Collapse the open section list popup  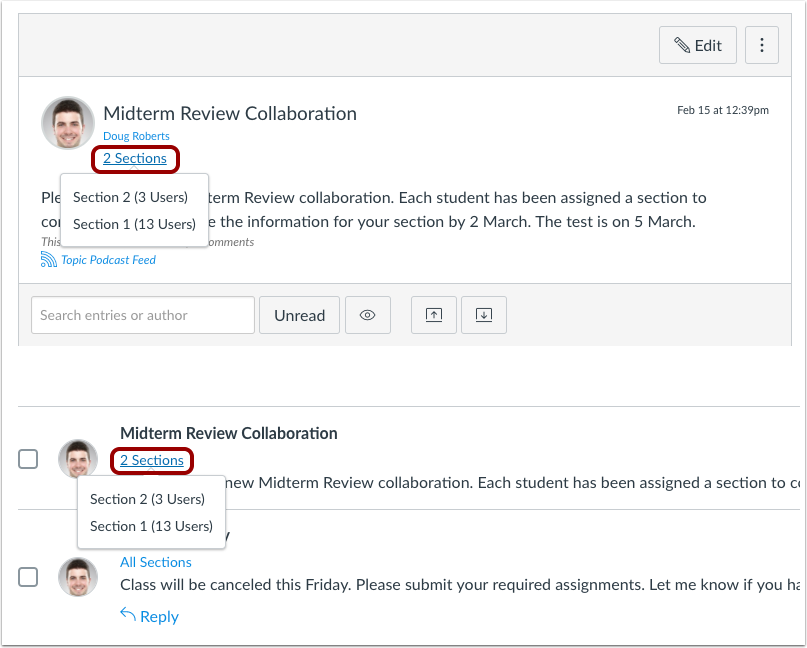[x=135, y=159]
